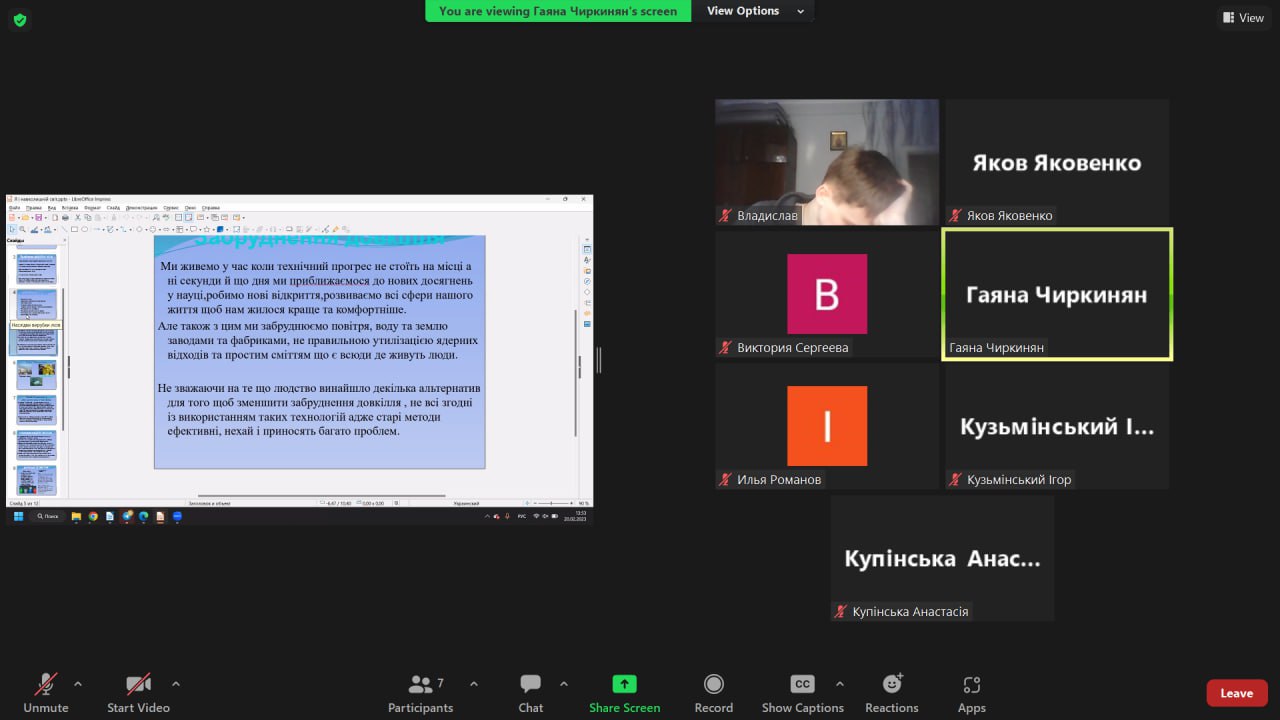The width and height of the screenshot is (1280, 720).
Task: Open Chrome from shared taskbar
Action: point(93,516)
